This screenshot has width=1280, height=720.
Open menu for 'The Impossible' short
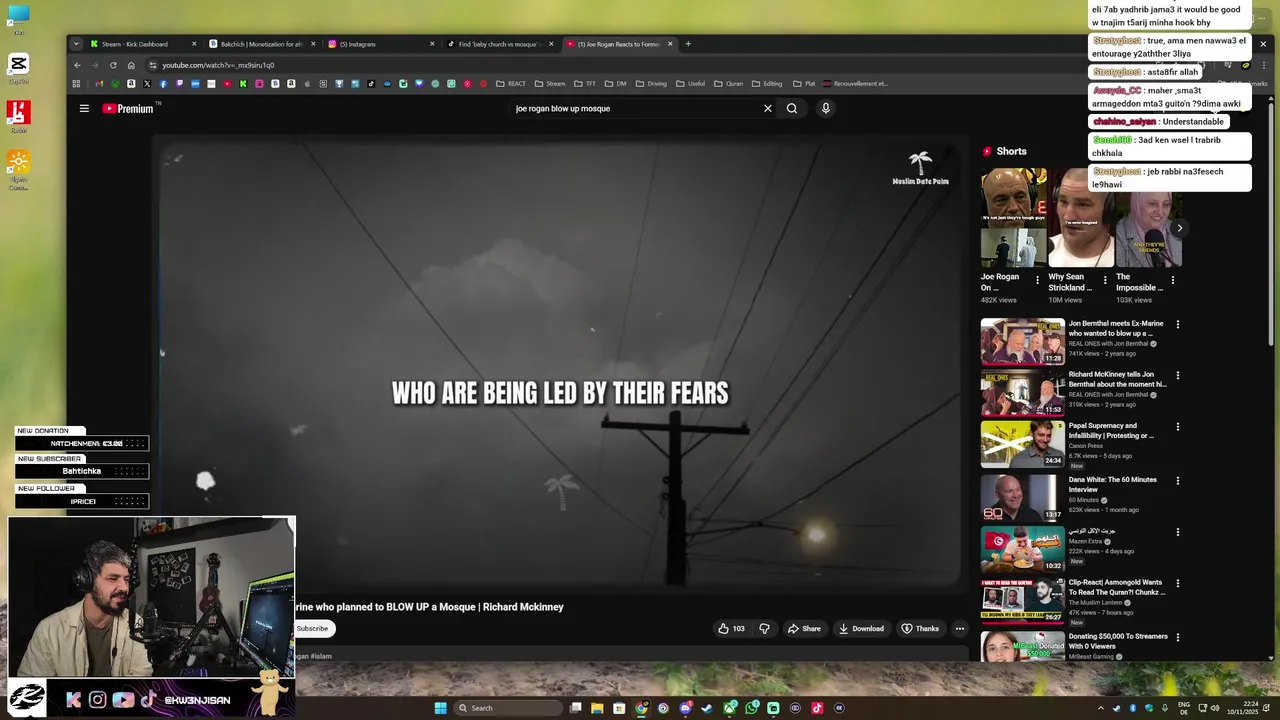pos(1173,281)
